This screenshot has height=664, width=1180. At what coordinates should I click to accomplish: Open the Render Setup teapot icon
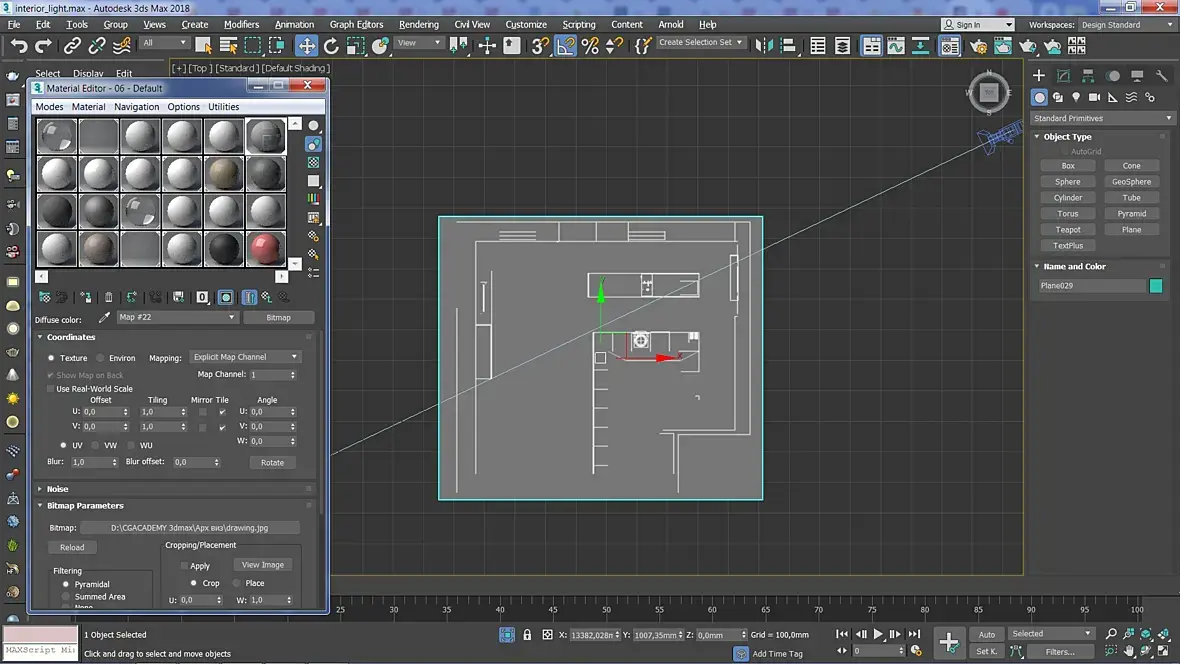tap(978, 46)
